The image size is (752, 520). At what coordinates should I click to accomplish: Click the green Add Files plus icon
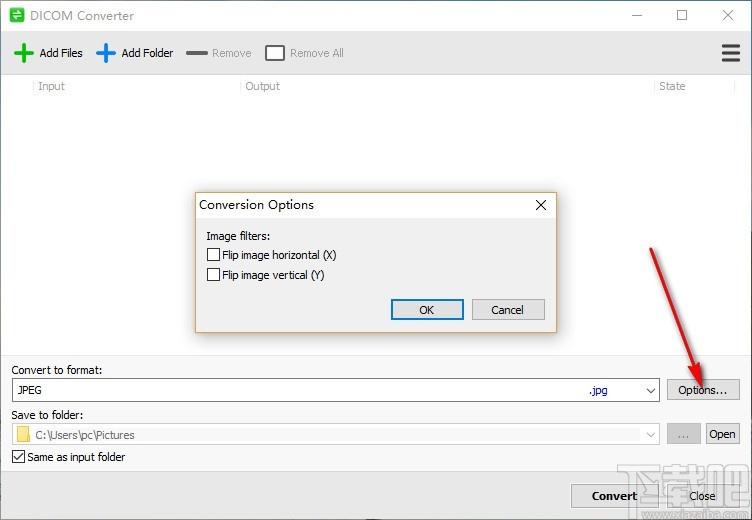pyautogui.click(x=24, y=53)
